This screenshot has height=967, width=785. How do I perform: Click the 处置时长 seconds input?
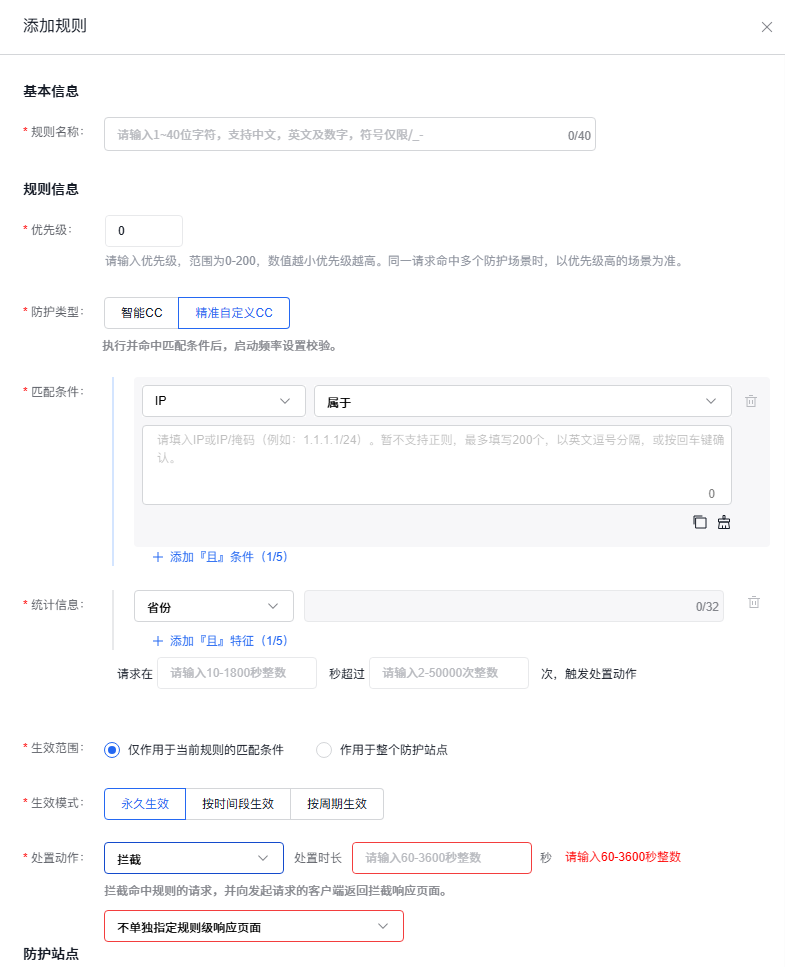click(442, 858)
